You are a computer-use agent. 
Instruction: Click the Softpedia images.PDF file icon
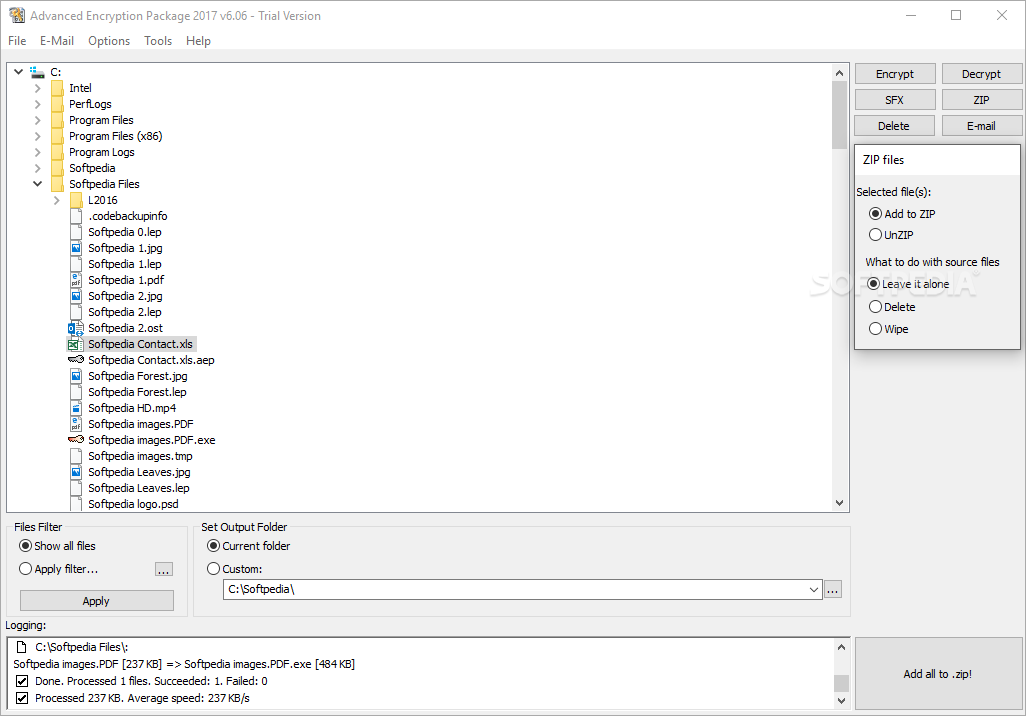[76, 424]
